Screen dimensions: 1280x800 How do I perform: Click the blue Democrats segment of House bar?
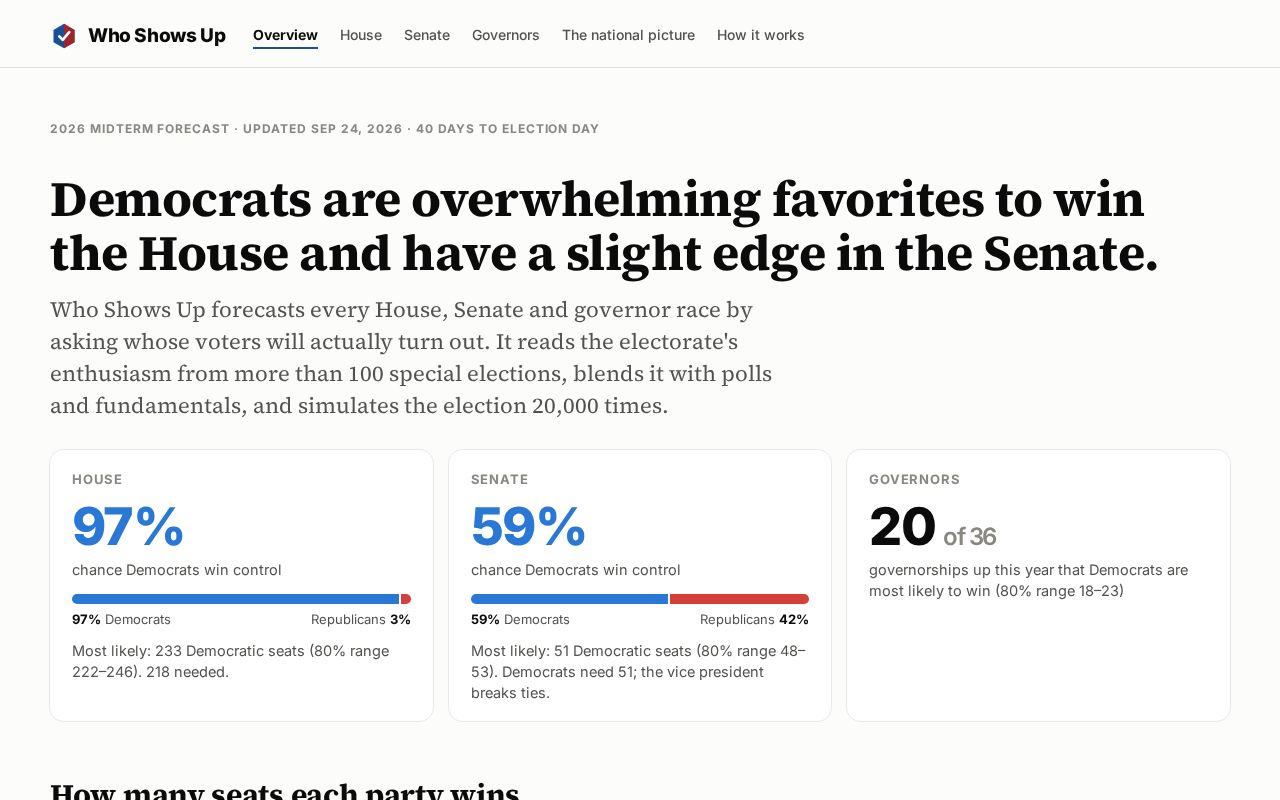point(235,599)
